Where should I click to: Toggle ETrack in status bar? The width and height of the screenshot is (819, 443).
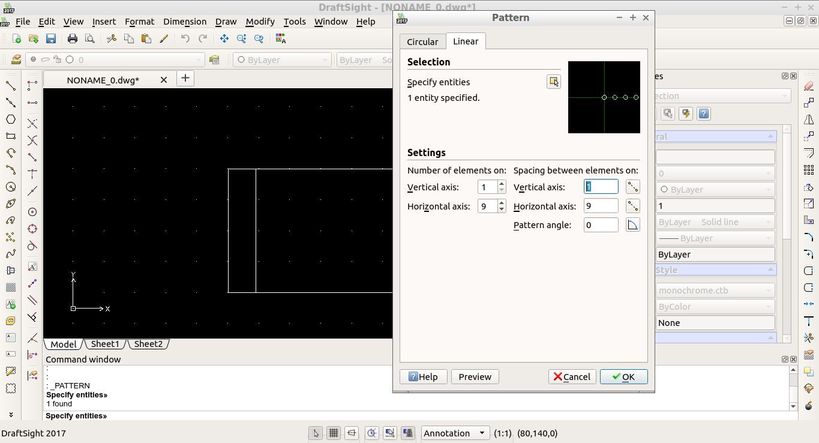(x=408, y=433)
